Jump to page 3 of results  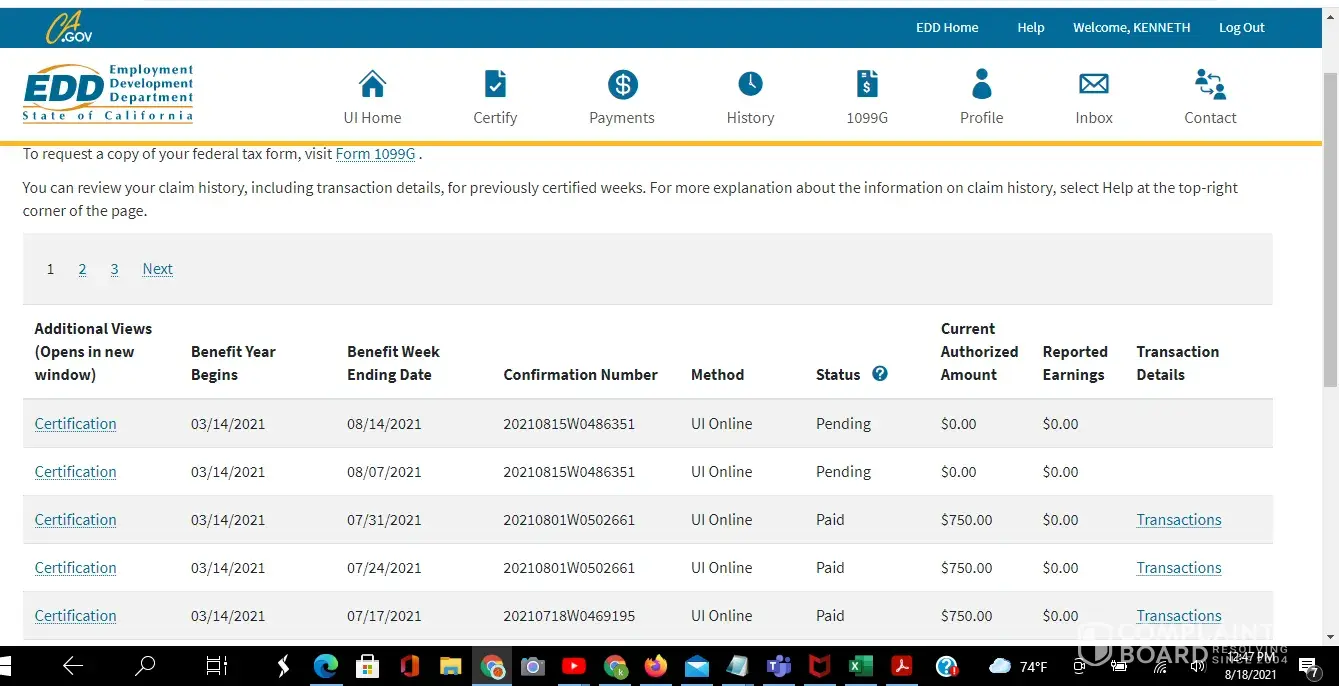pos(114,269)
